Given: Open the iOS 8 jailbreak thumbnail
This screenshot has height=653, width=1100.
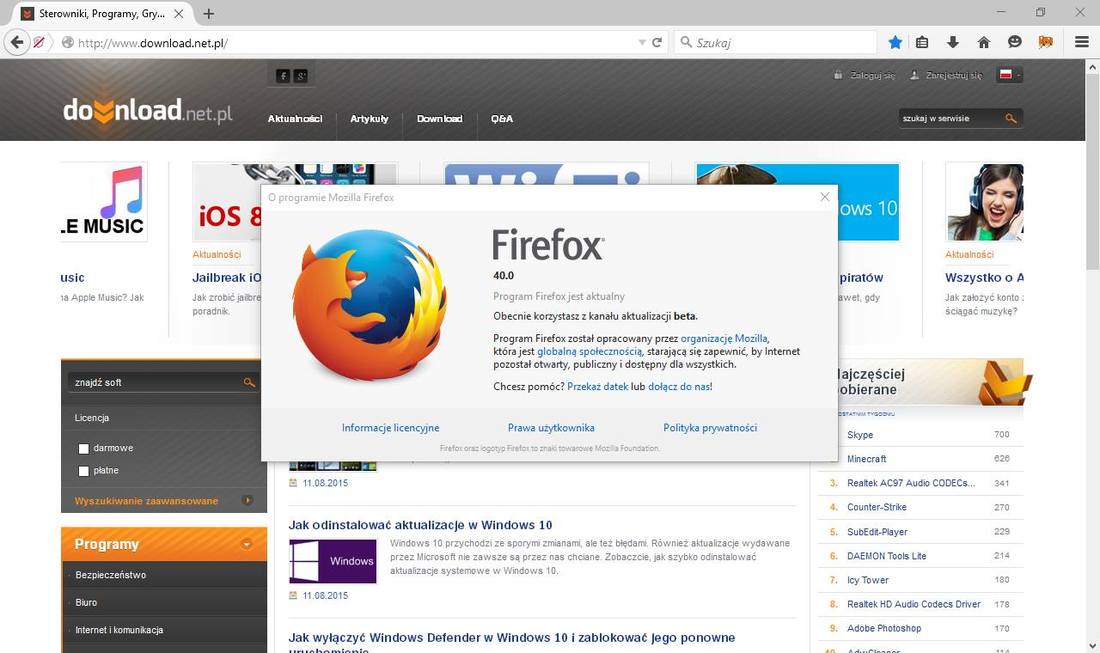Looking at the screenshot, I should click(x=227, y=202).
